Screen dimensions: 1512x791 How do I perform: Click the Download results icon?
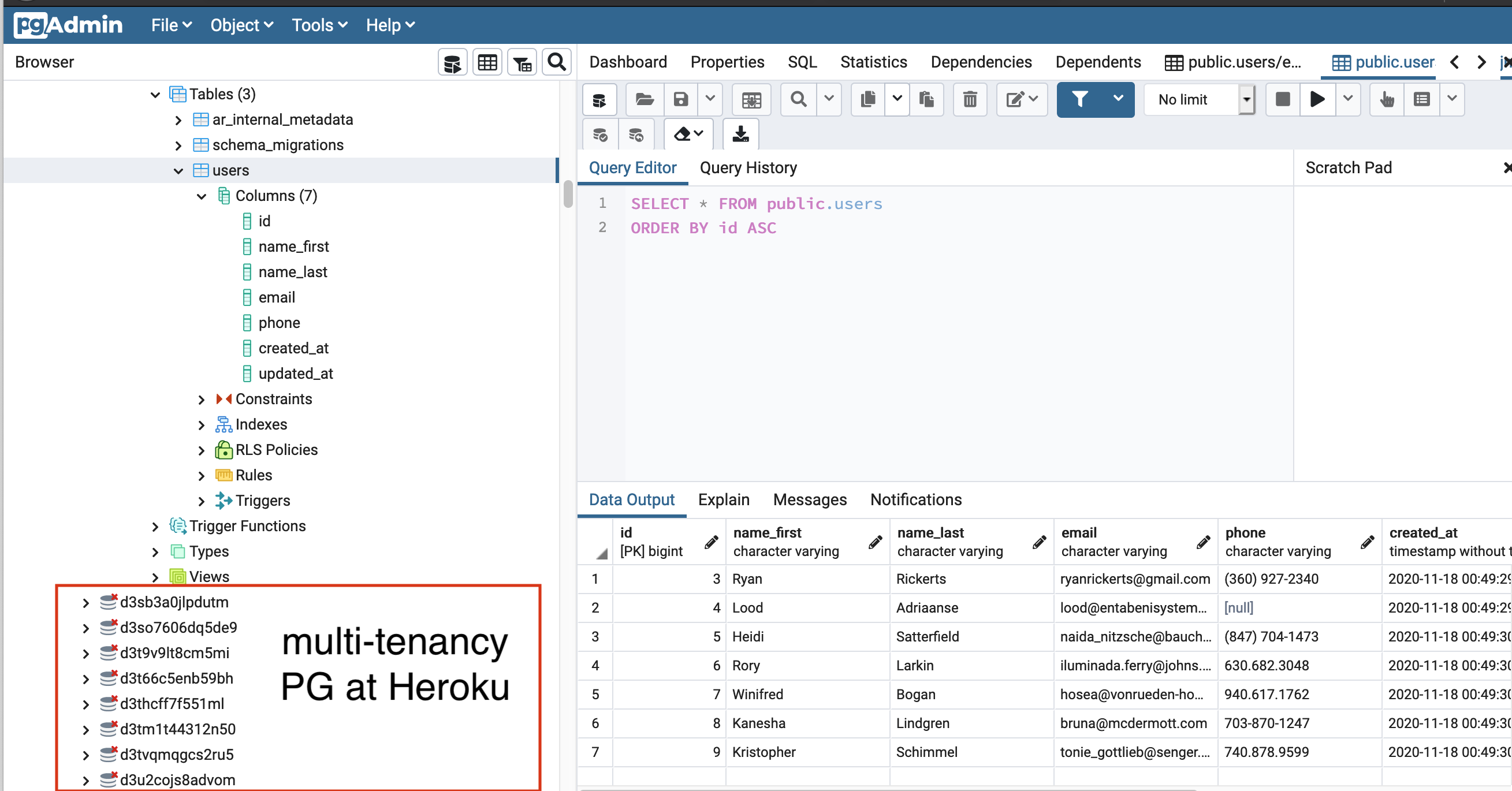click(x=740, y=135)
